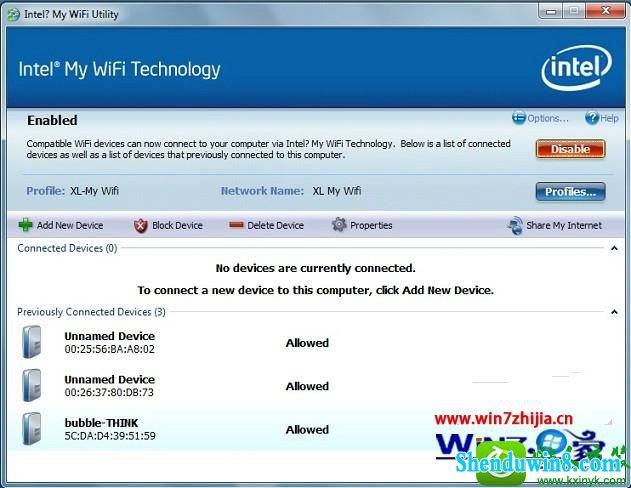Select the bubble-THINK device name
Image resolution: width=631 pixels, height=488 pixels.
pos(101,423)
